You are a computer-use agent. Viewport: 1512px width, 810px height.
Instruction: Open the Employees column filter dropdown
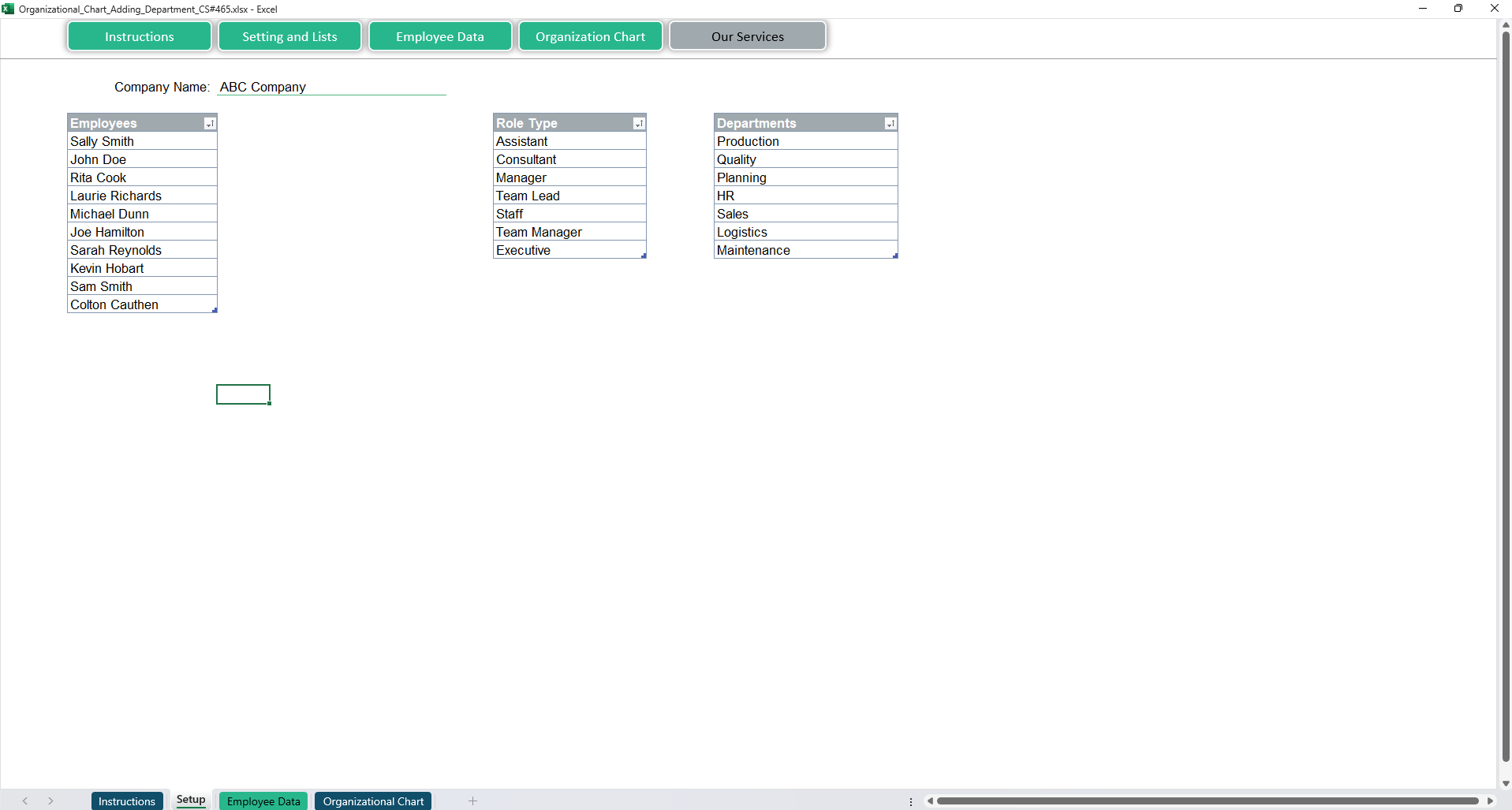tap(210, 124)
